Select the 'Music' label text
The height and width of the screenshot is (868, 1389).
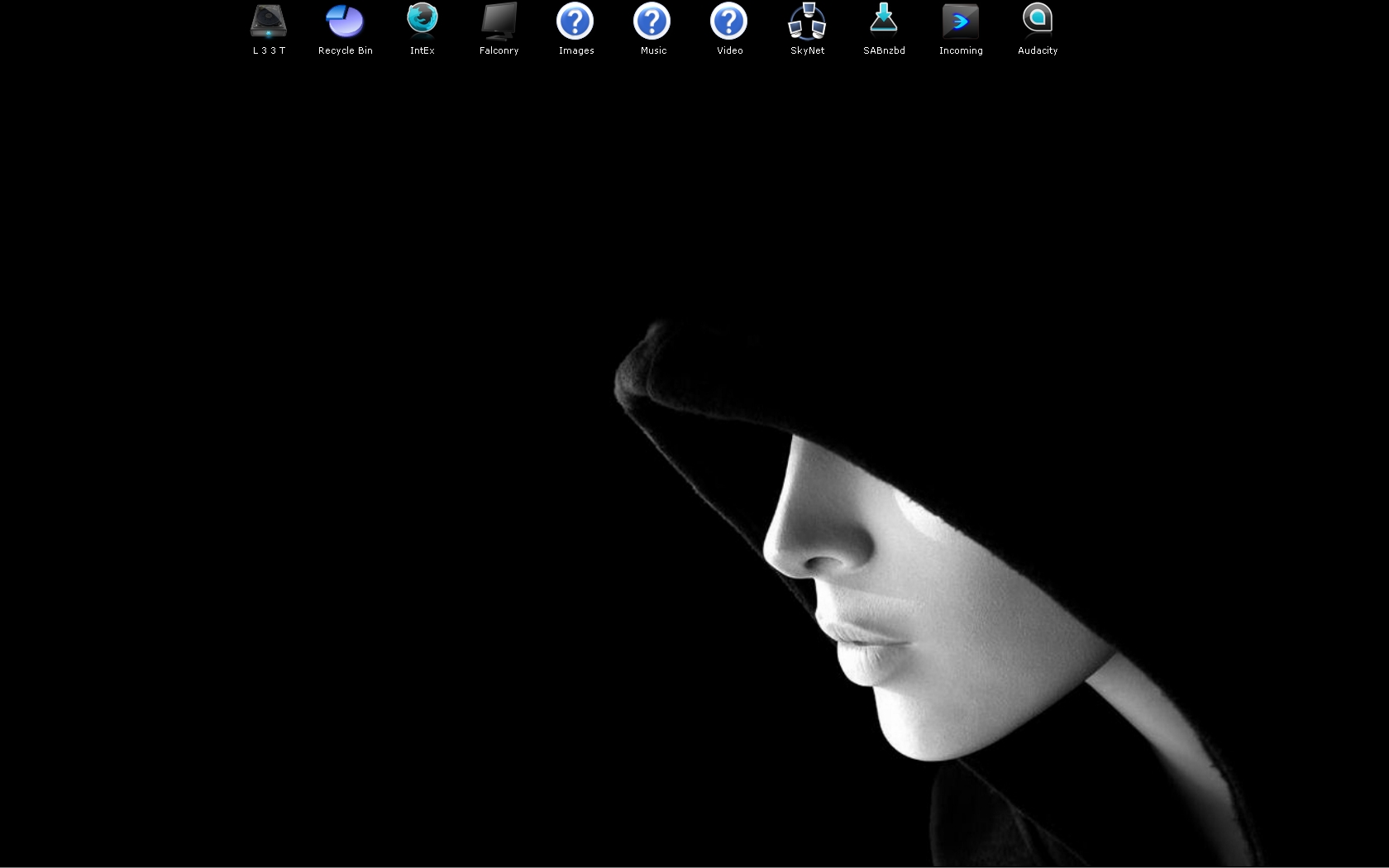[653, 50]
